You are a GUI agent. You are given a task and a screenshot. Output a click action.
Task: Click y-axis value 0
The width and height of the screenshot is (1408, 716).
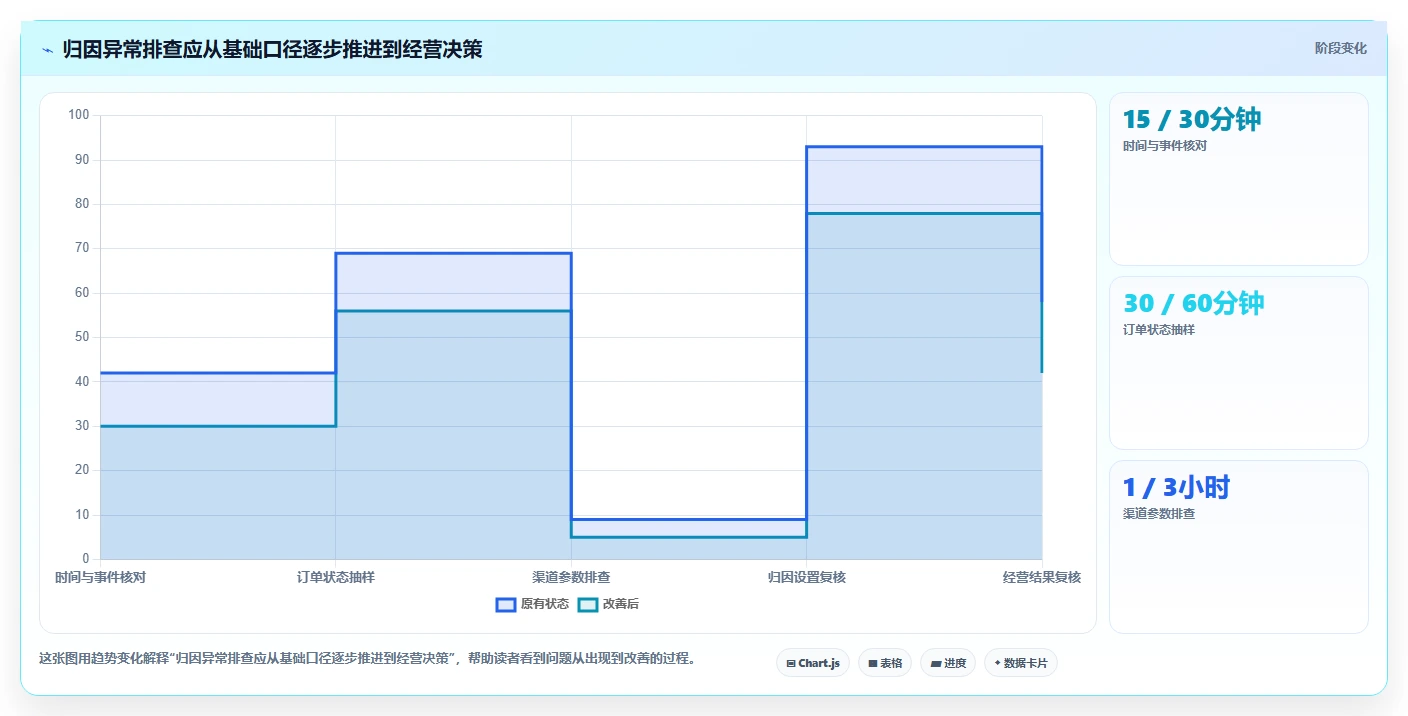pos(86,558)
